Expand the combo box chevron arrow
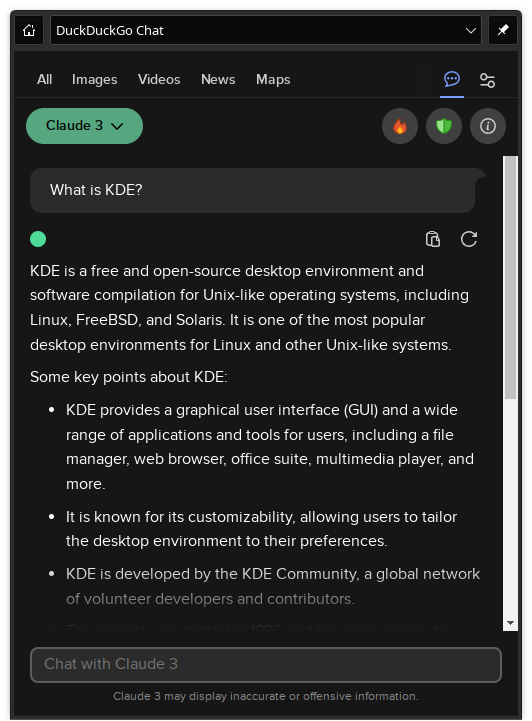 click(470, 31)
